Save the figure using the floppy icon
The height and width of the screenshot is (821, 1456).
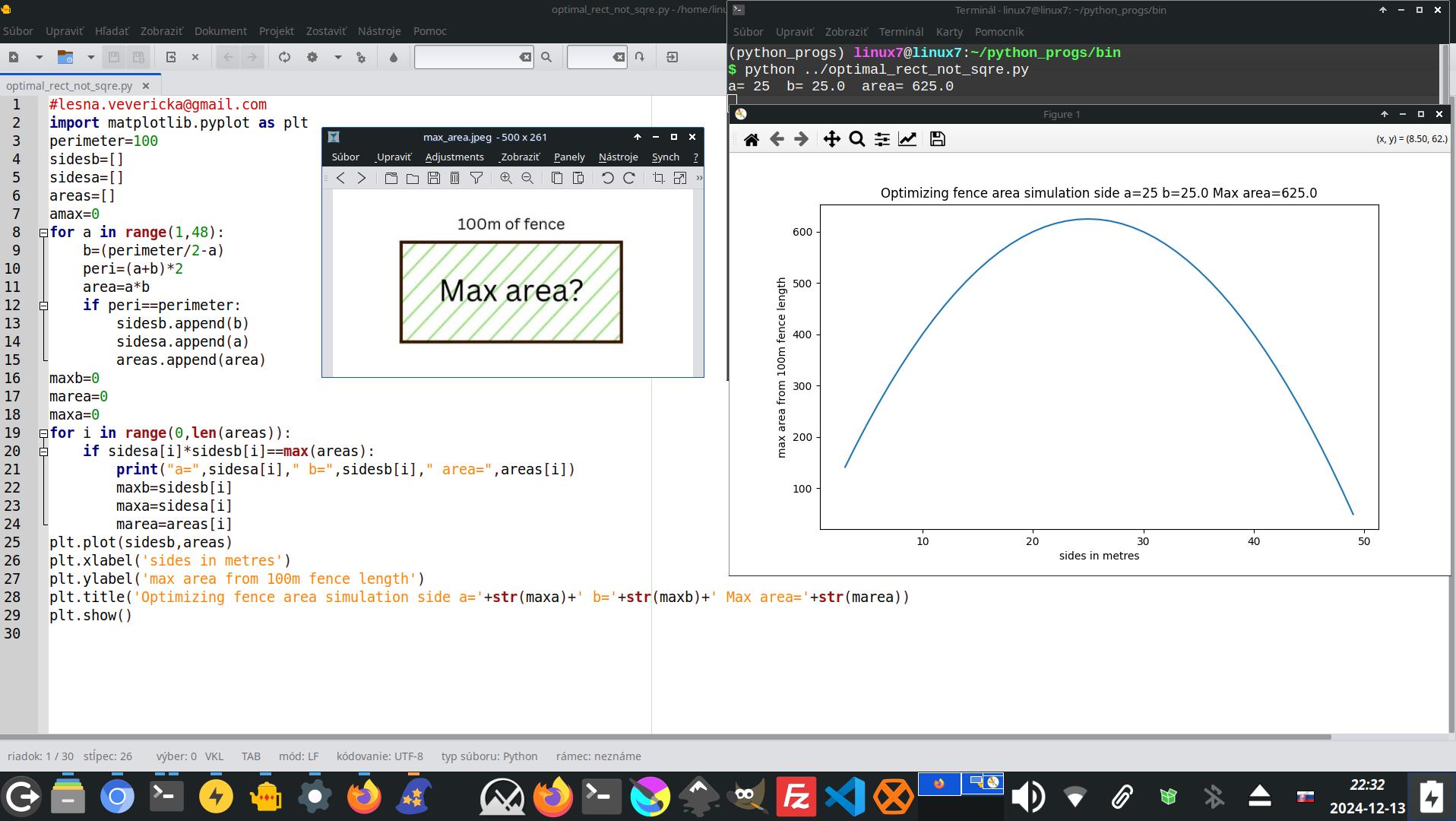(x=937, y=139)
